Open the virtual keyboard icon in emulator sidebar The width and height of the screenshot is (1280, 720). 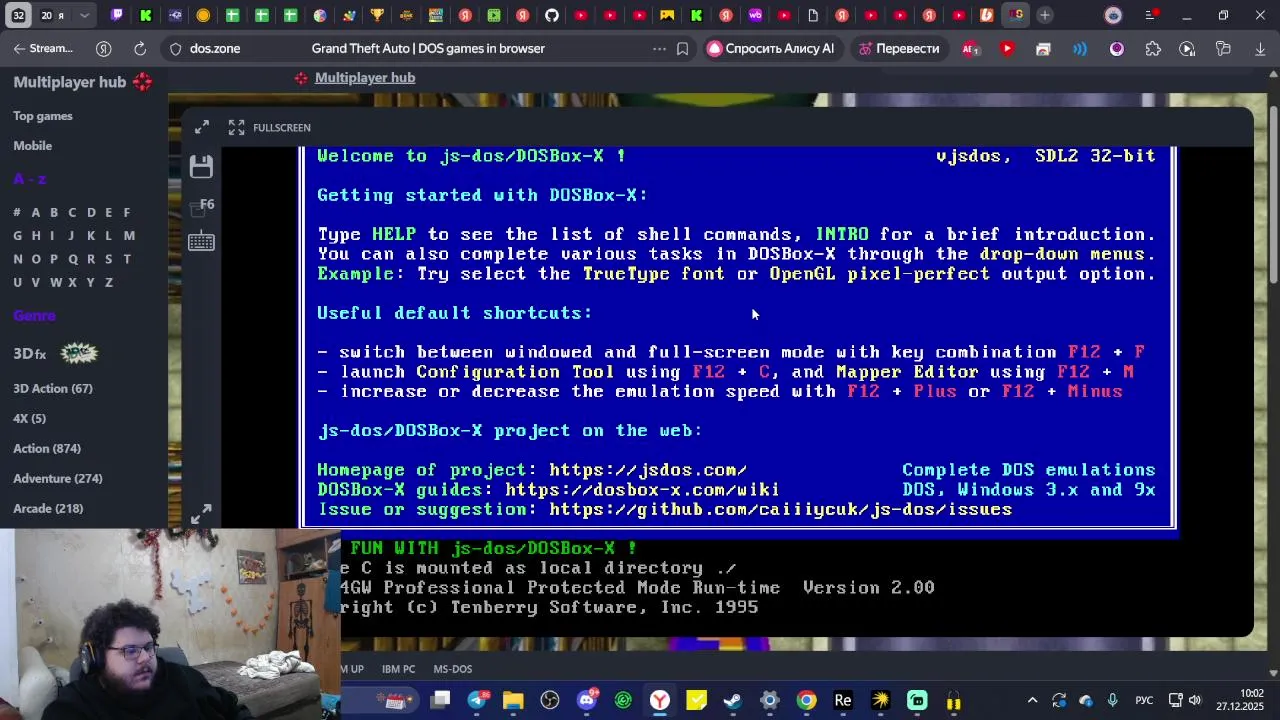pyautogui.click(x=201, y=241)
